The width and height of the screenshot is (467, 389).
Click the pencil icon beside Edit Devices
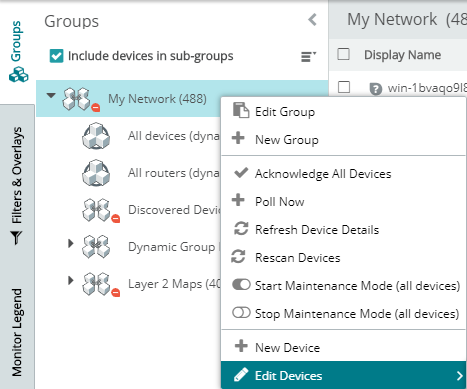point(241,375)
